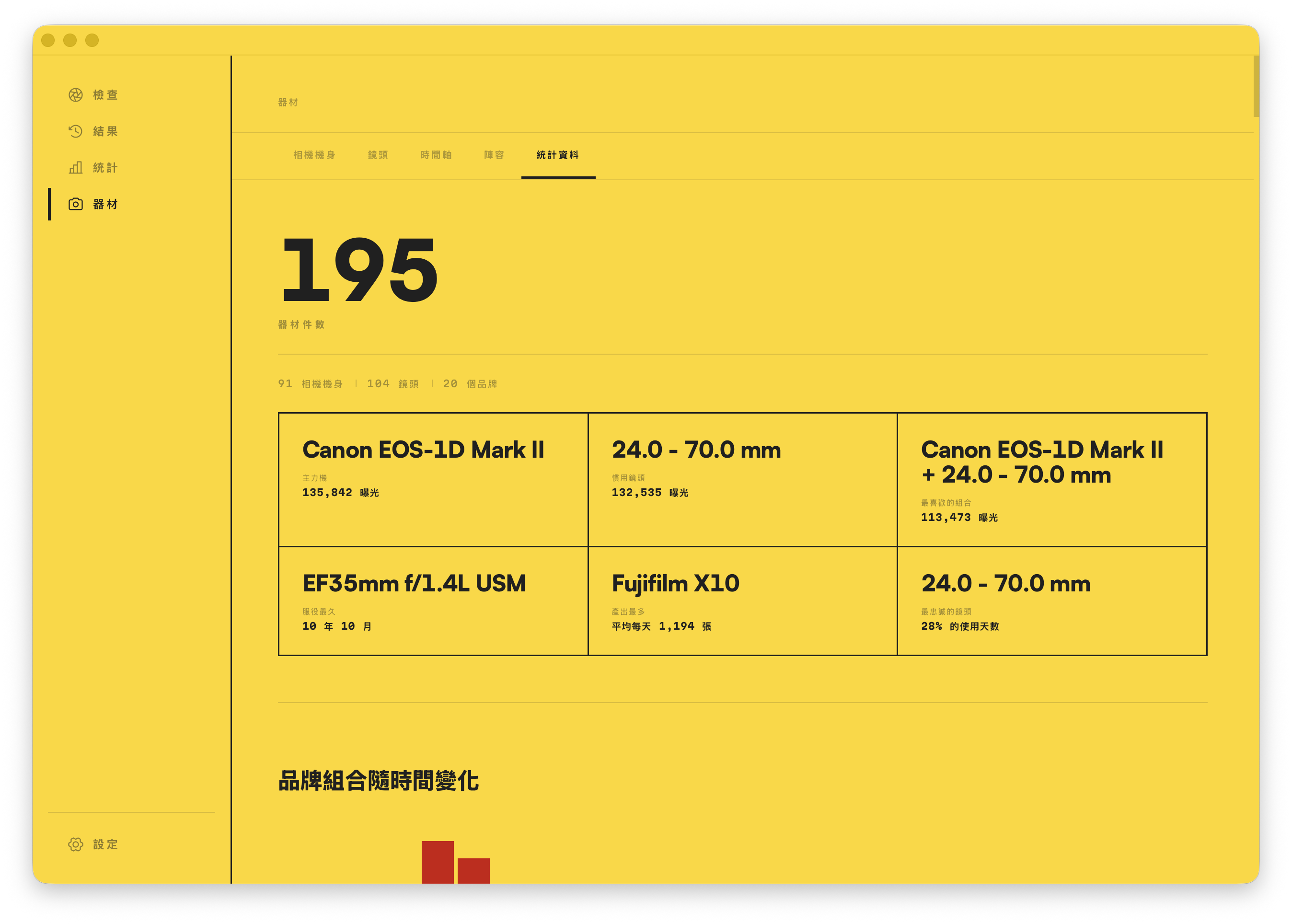Open the 時間軸 tab
Viewport: 1292px width, 924px height.
[x=436, y=155]
